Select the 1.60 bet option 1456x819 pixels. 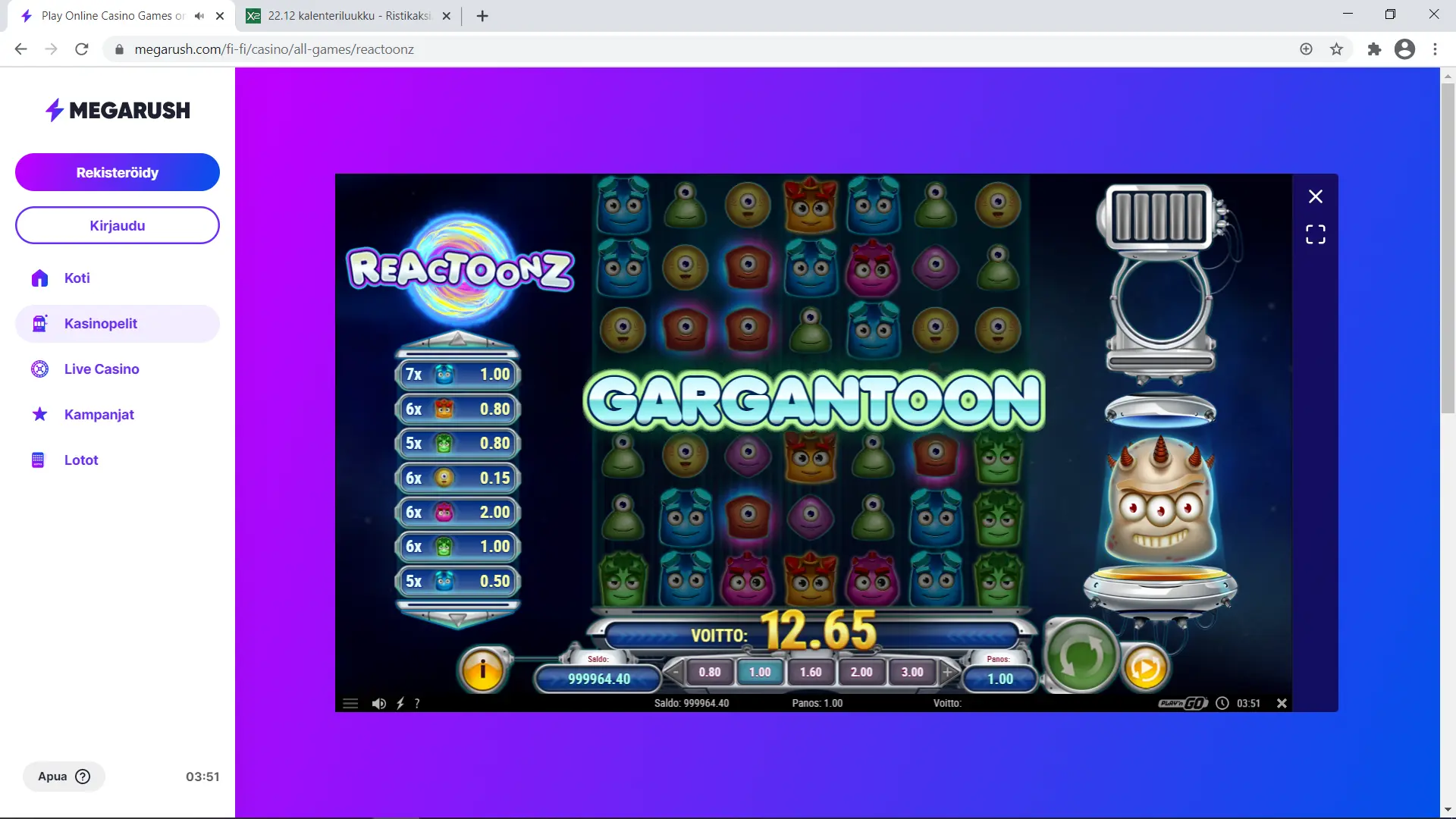pyautogui.click(x=811, y=672)
